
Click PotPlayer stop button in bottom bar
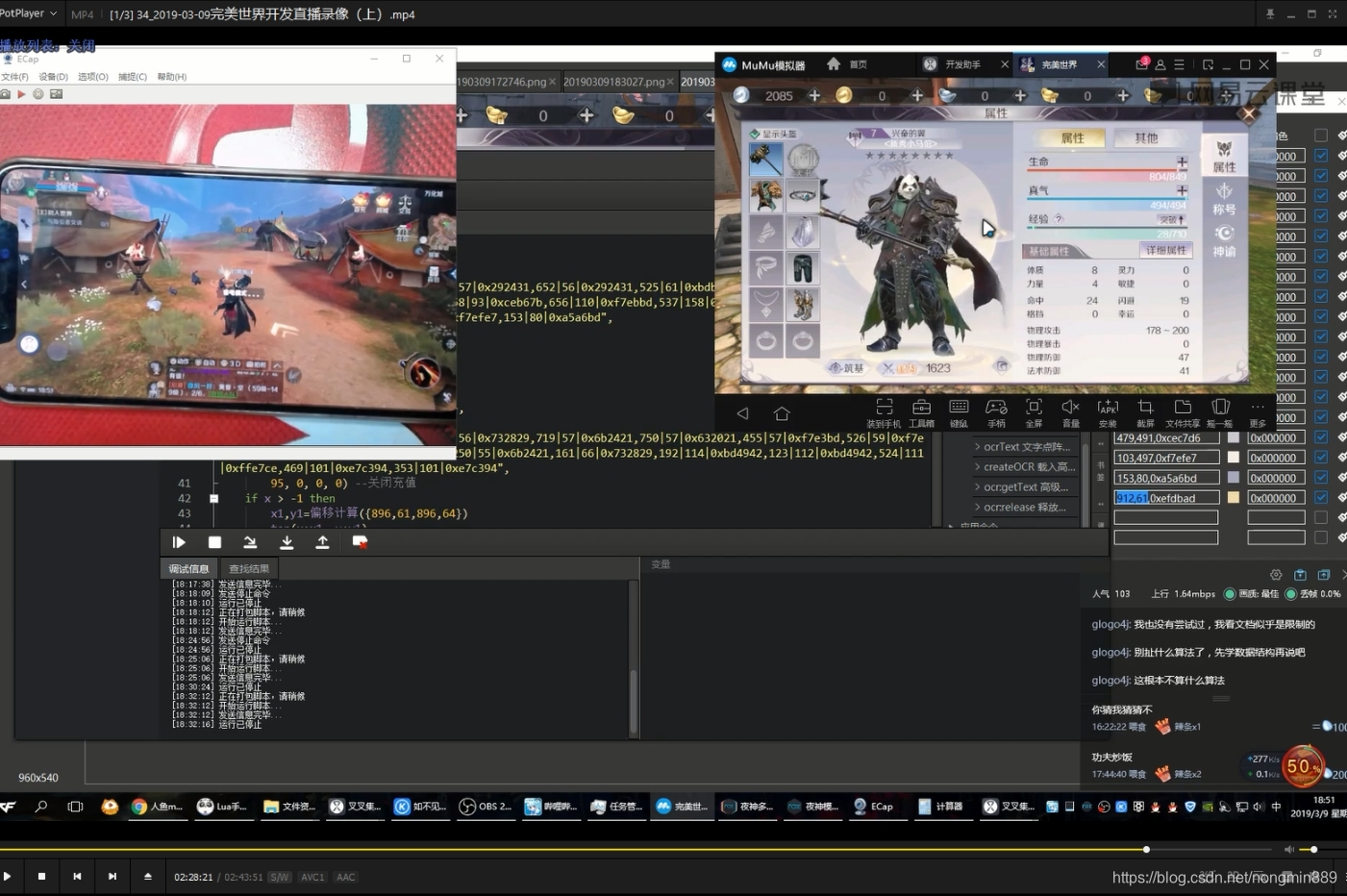coord(41,876)
